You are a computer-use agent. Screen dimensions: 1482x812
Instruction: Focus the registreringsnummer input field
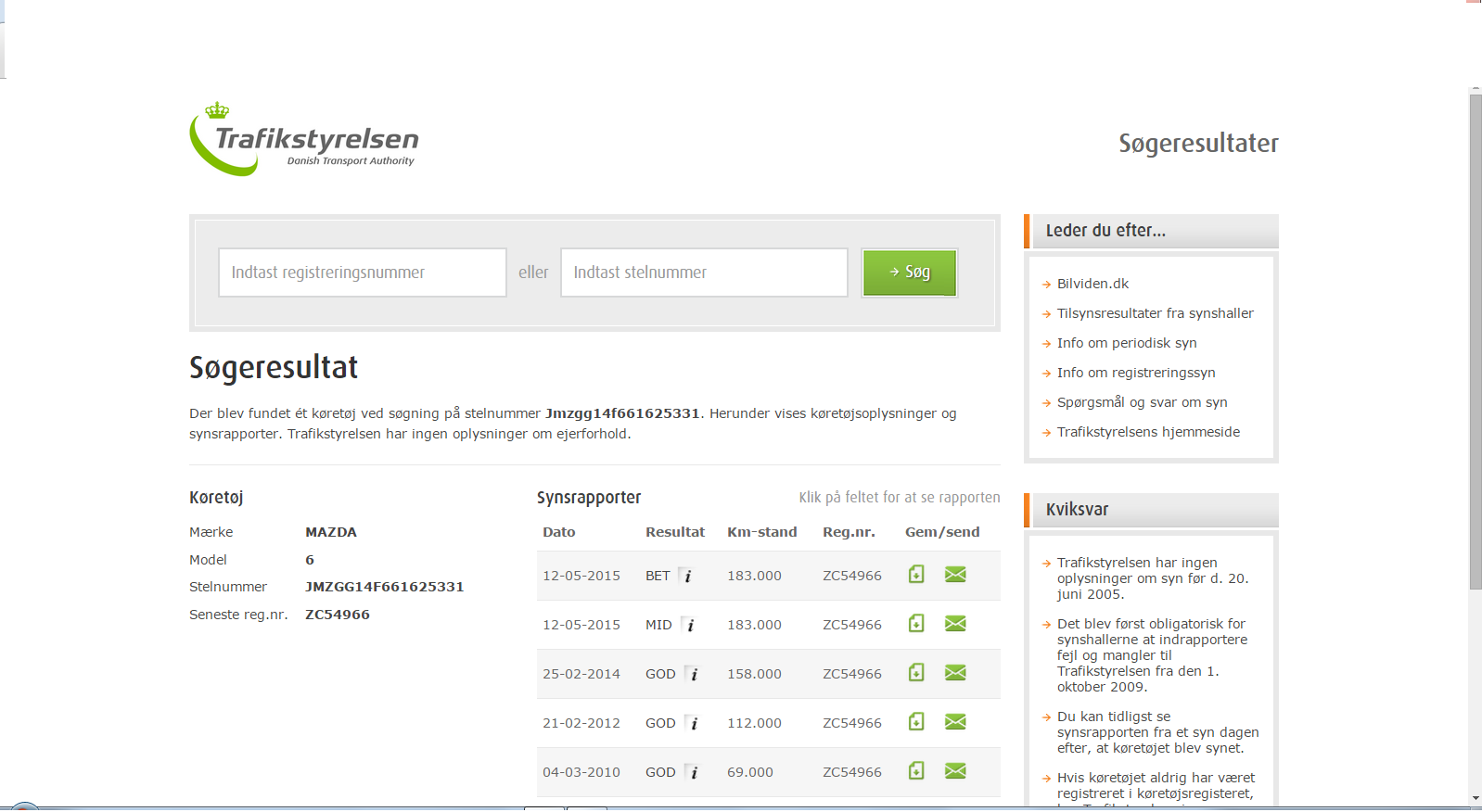point(362,273)
